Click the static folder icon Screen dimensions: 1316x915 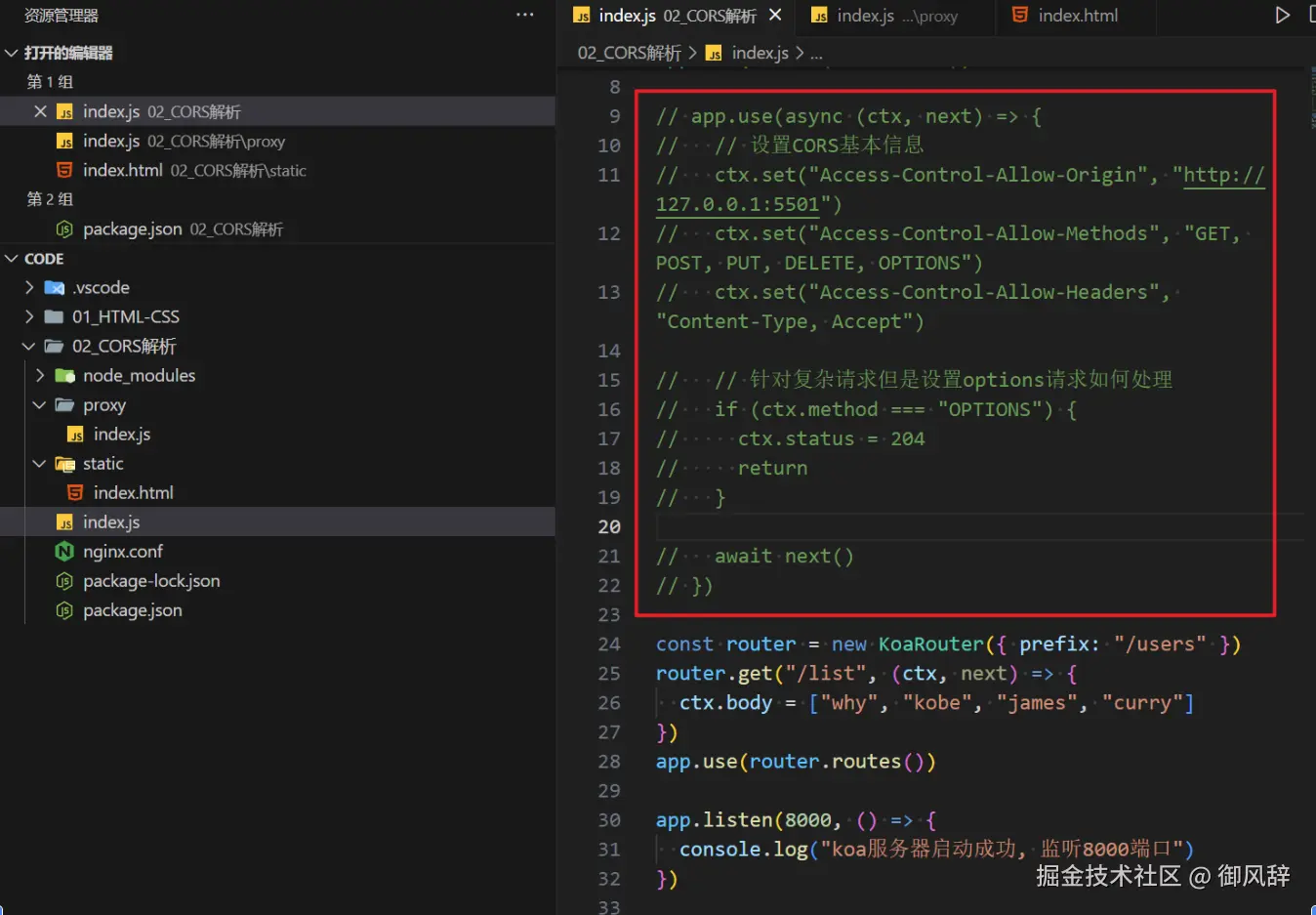65,464
